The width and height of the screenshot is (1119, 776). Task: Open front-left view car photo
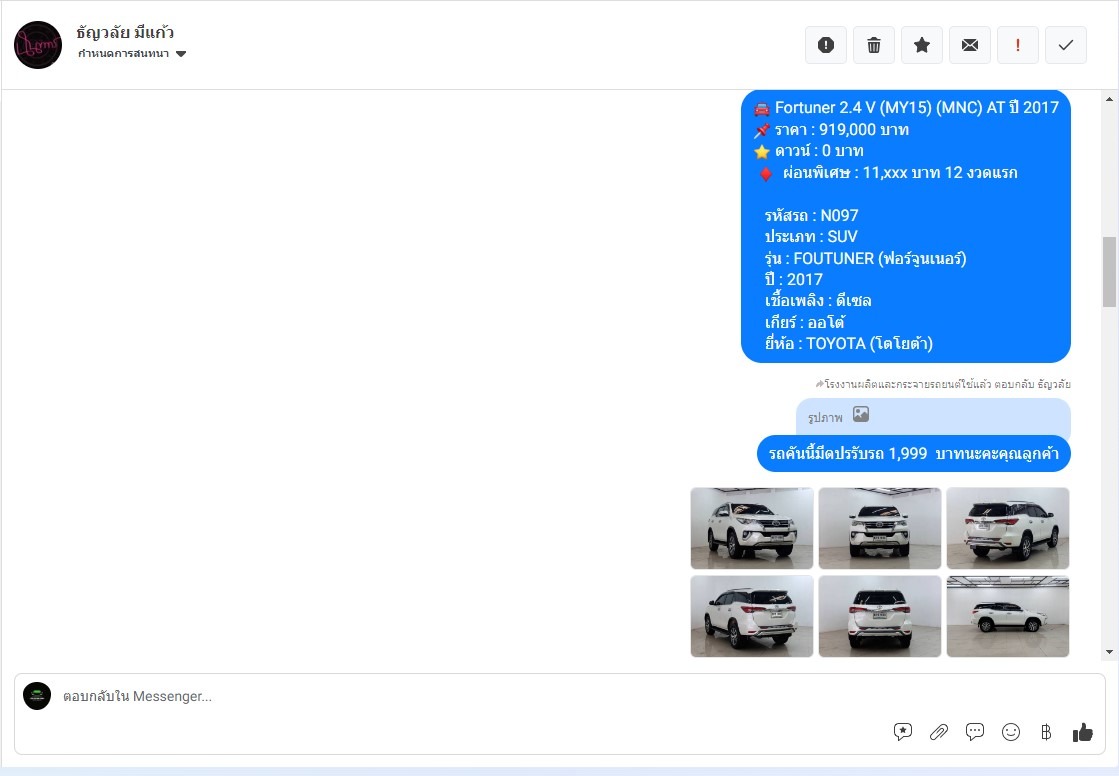coord(751,528)
